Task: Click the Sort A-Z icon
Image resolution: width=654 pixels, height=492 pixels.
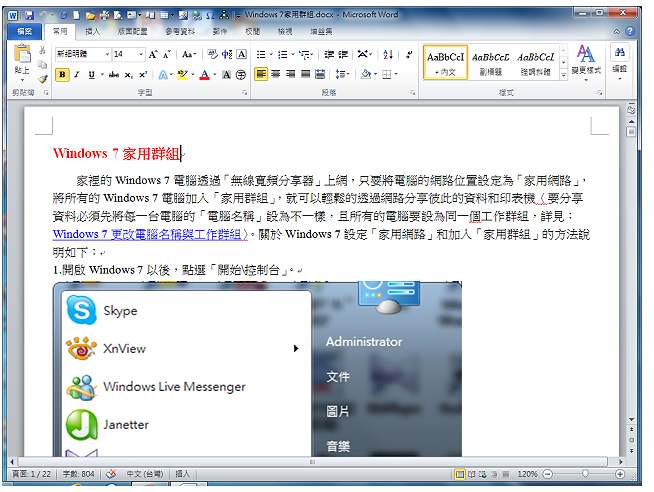Action: tap(388, 55)
